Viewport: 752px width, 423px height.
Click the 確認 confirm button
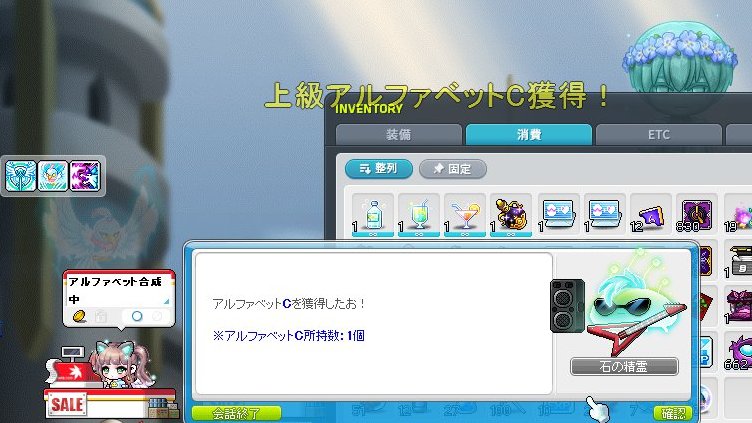pos(673,413)
